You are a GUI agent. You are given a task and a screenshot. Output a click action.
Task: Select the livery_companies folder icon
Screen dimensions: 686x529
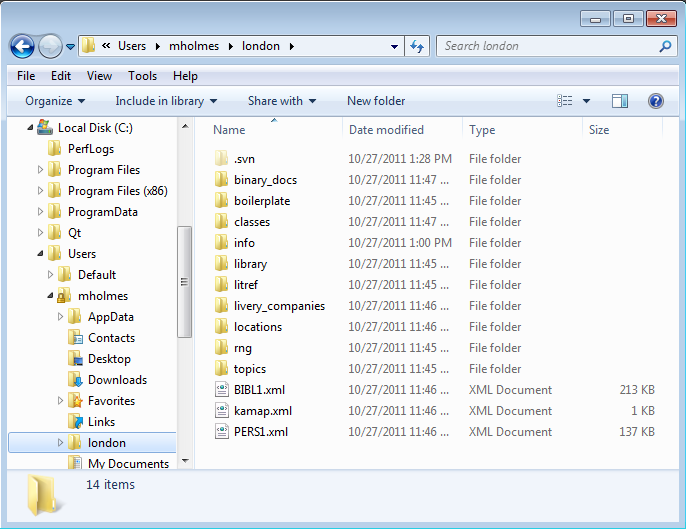(x=221, y=305)
